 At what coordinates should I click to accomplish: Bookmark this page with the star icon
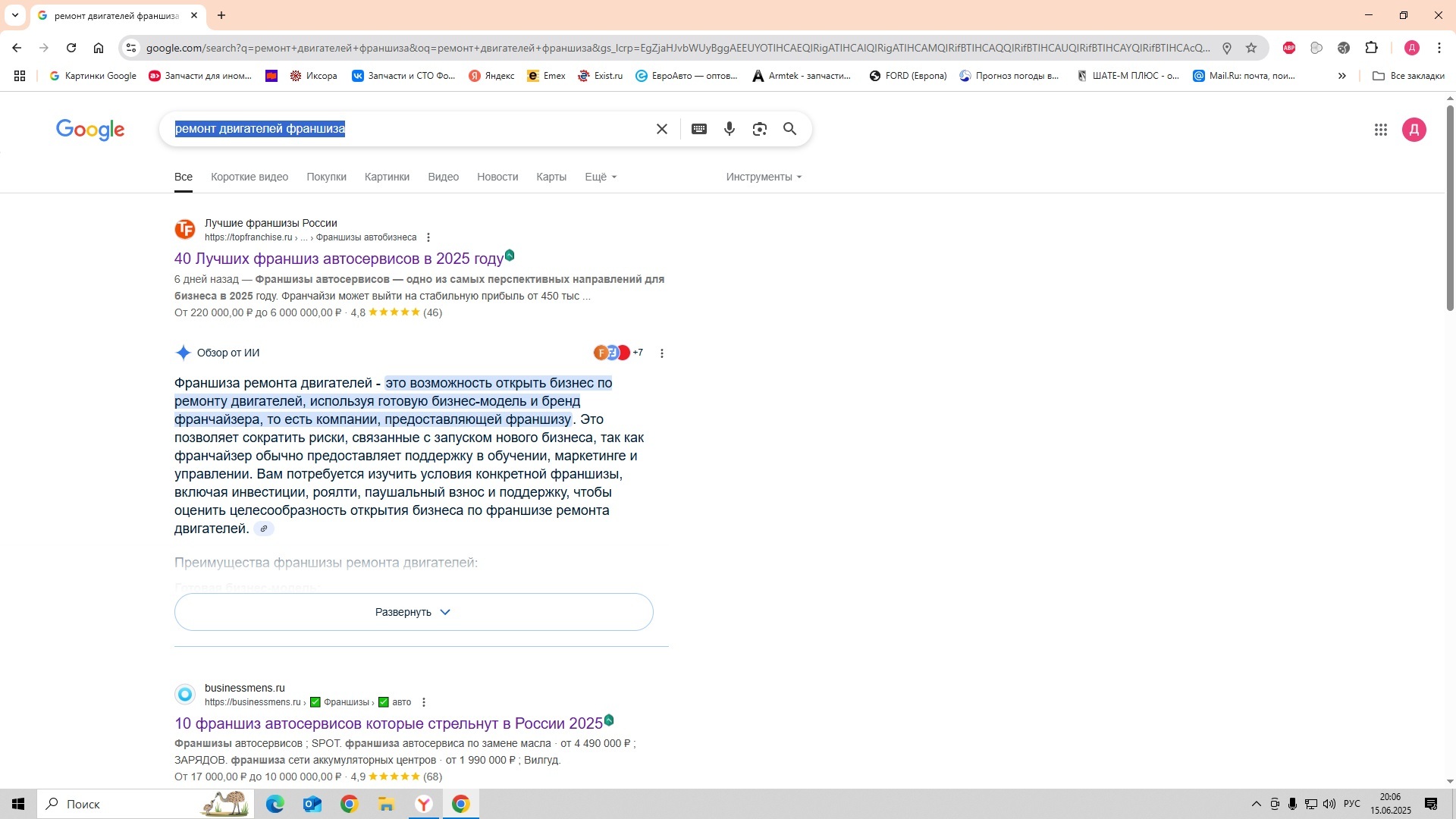point(1251,48)
